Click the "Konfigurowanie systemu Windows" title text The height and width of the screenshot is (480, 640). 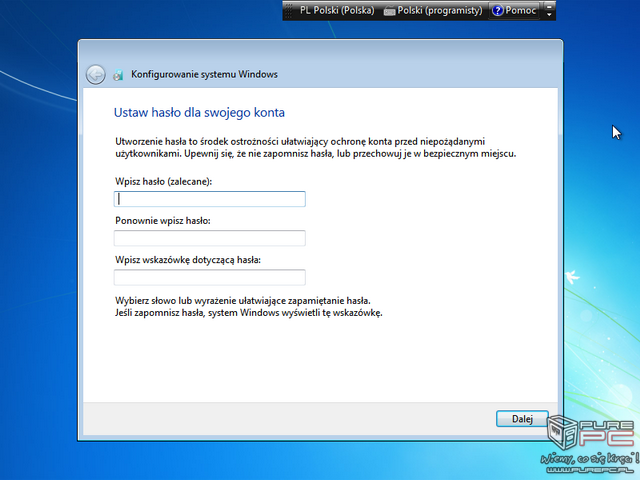204,74
